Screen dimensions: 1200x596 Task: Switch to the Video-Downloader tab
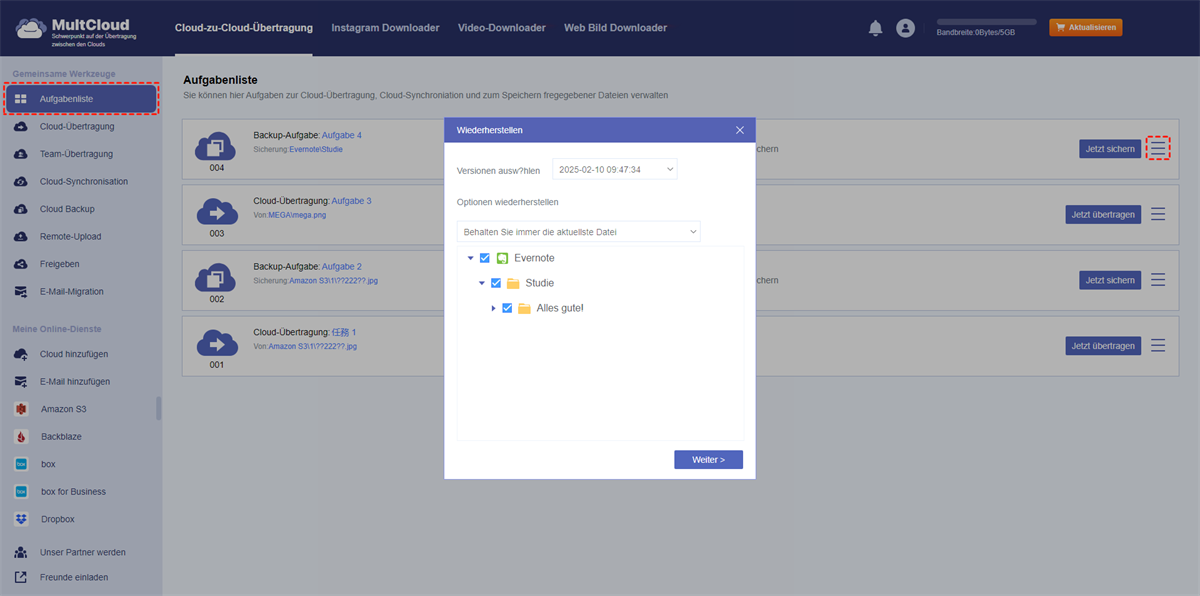(x=501, y=28)
